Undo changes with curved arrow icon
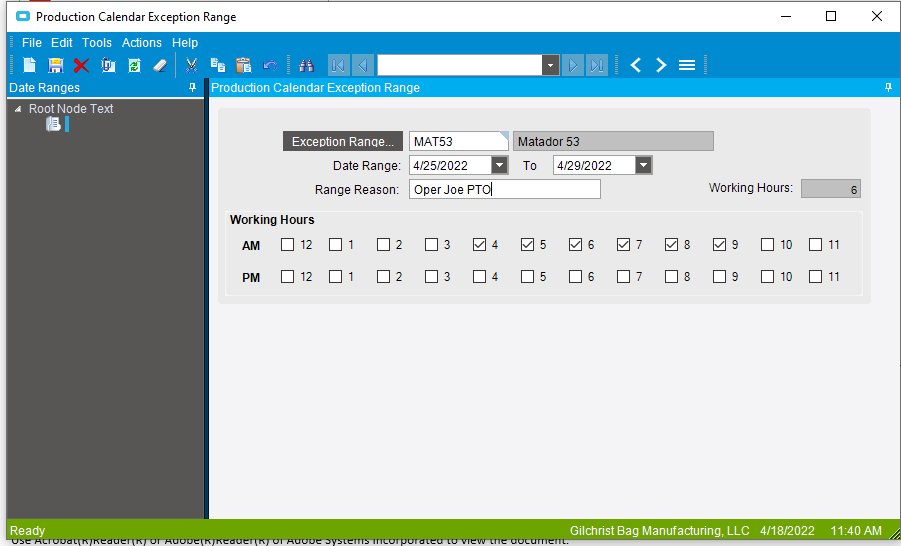This screenshot has width=901, height=546. pos(269,65)
